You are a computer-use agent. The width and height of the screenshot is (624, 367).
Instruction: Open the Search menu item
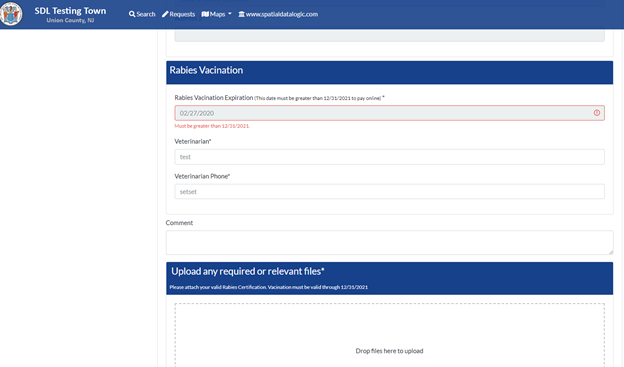142,14
